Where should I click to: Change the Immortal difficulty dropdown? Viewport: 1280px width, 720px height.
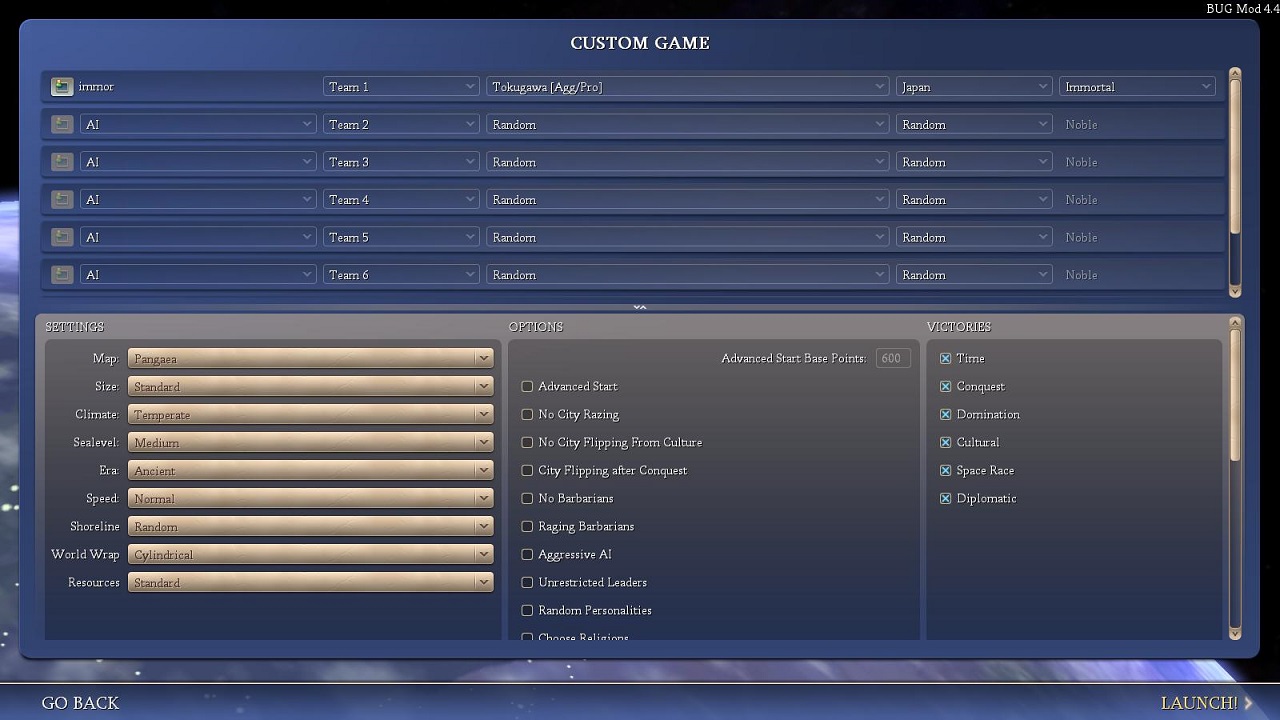pyautogui.click(x=1137, y=87)
